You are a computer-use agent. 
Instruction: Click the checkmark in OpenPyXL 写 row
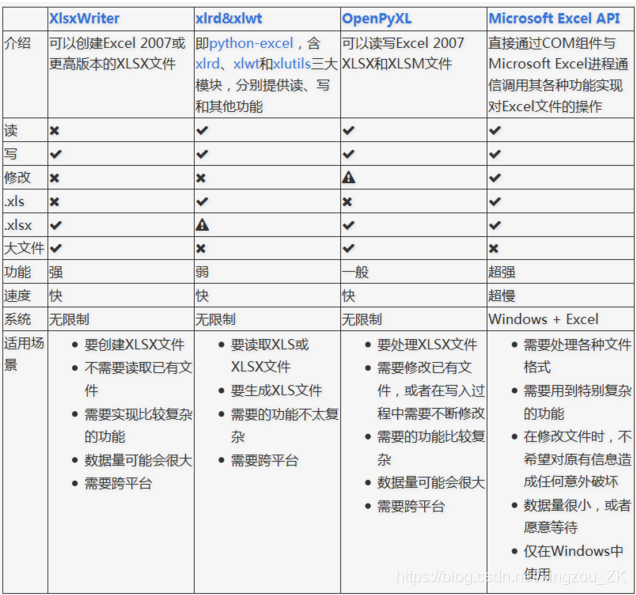[348, 154]
